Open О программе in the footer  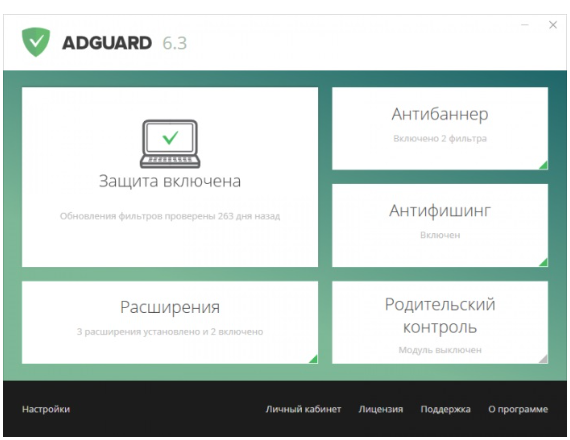[x=518, y=409]
